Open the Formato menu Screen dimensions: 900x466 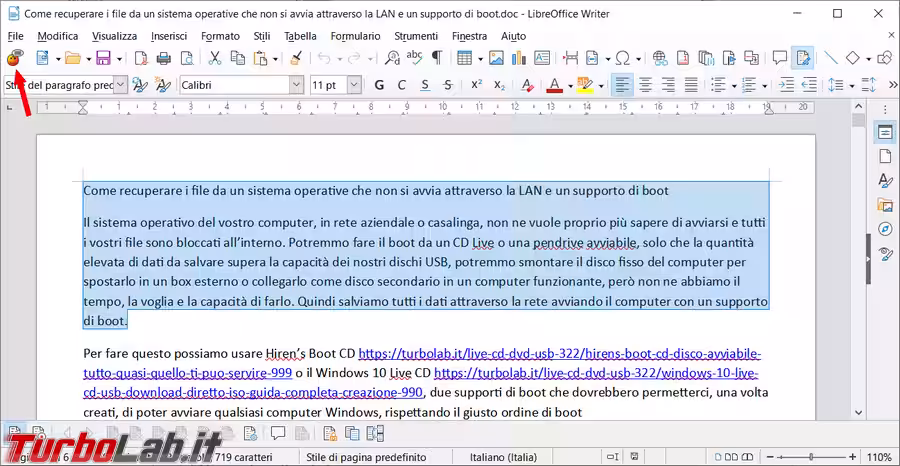[x=220, y=36]
